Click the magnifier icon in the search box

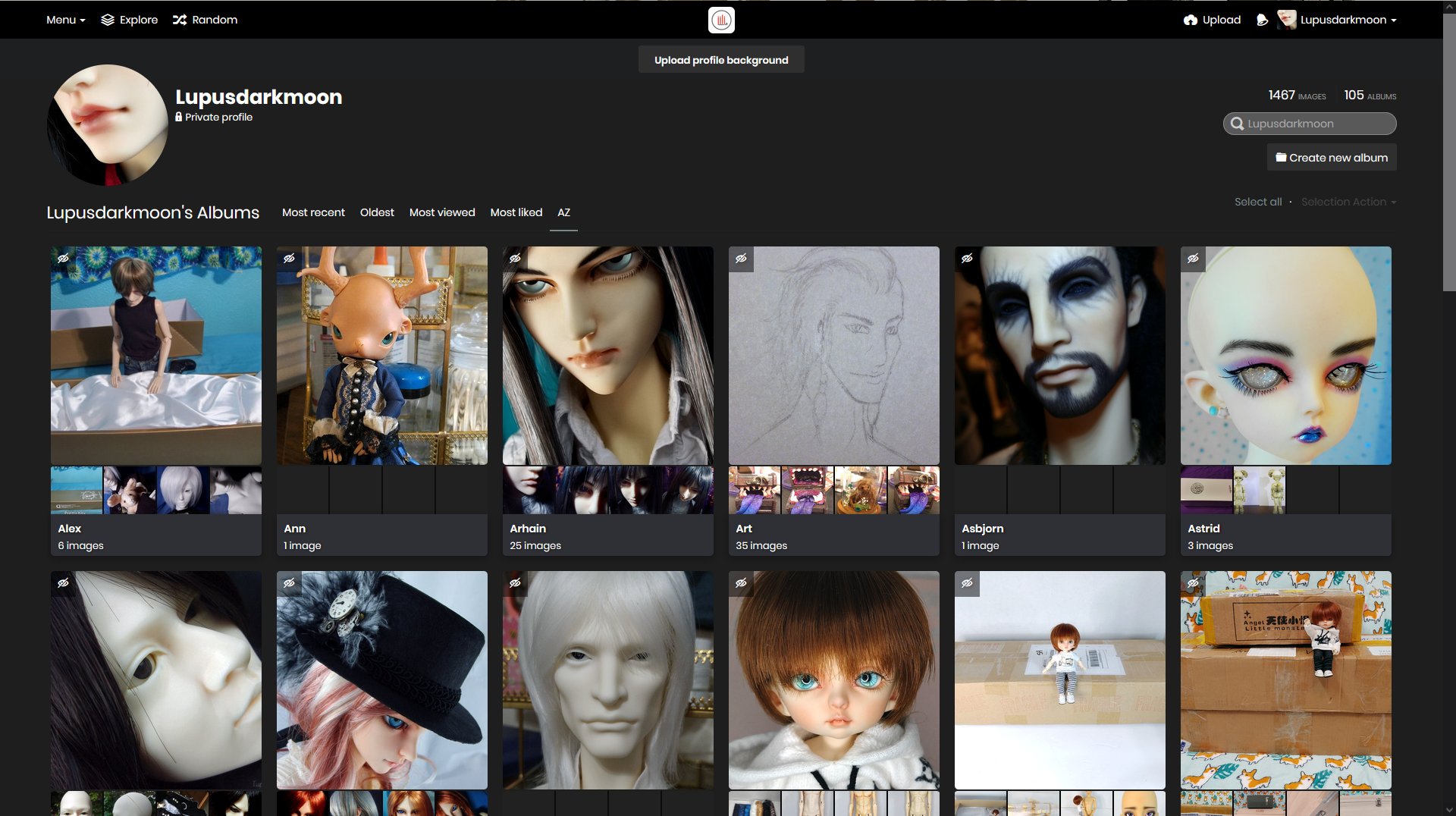tap(1237, 124)
